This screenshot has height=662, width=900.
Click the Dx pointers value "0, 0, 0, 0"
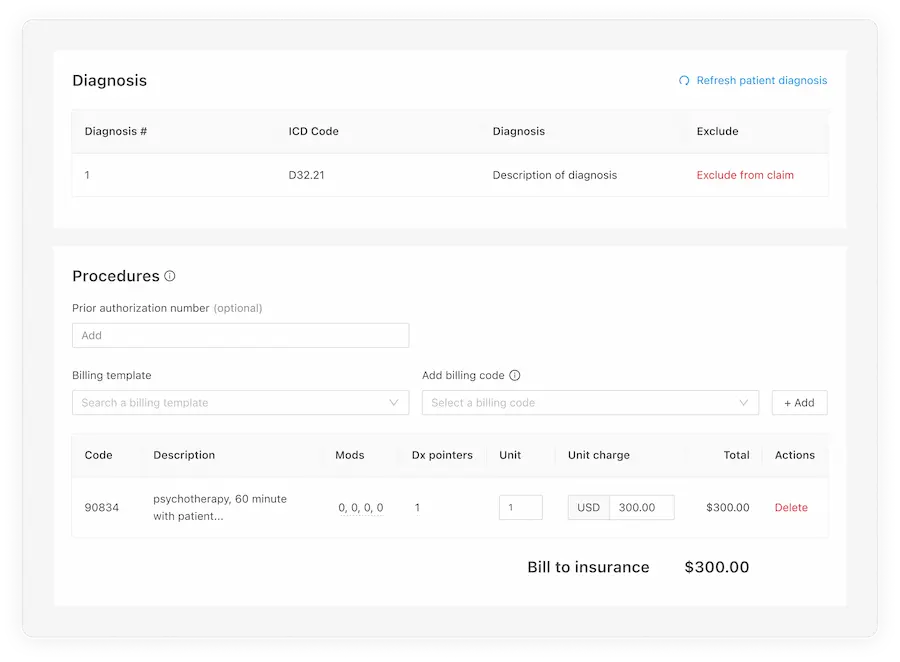click(x=359, y=507)
